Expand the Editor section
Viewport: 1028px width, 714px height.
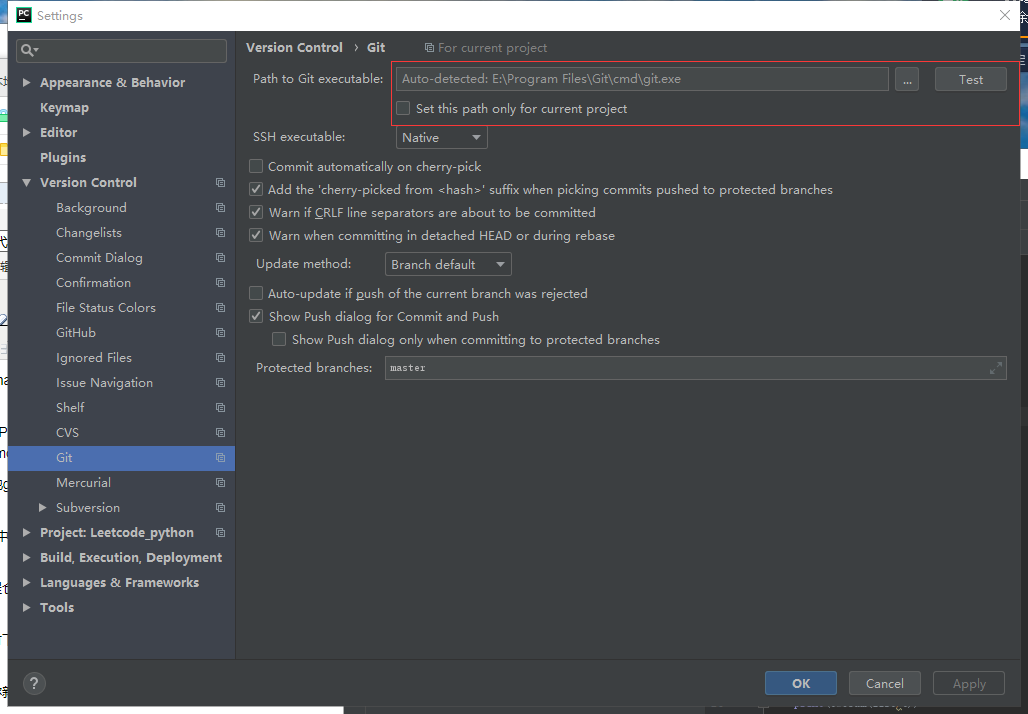(x=26, y=132)
